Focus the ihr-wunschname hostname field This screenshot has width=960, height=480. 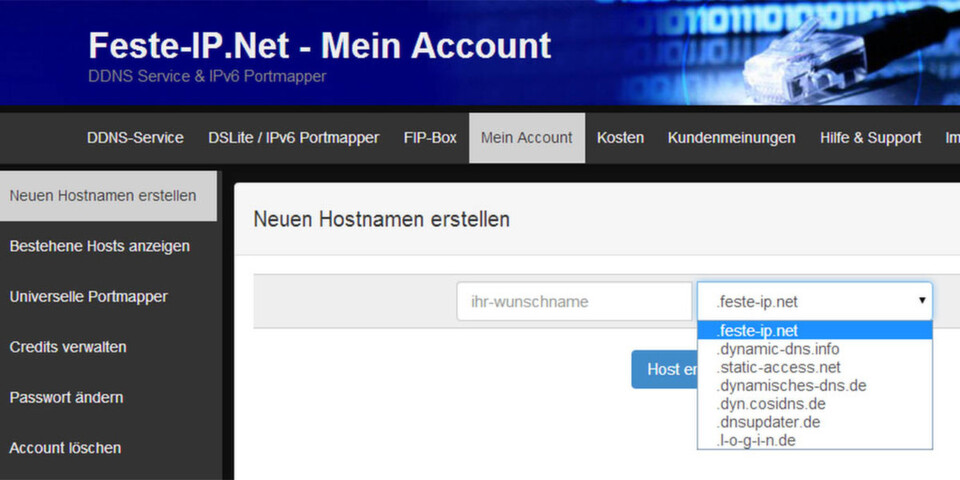coord(574,301)
